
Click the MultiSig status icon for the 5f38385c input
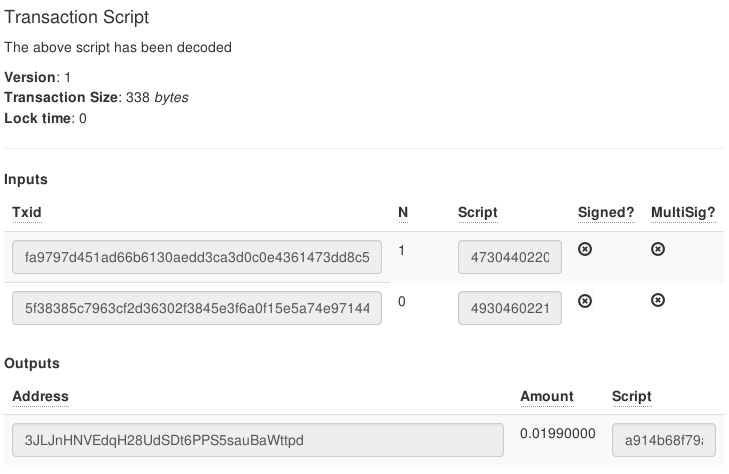pyautogui.click(x=658, y=300)
